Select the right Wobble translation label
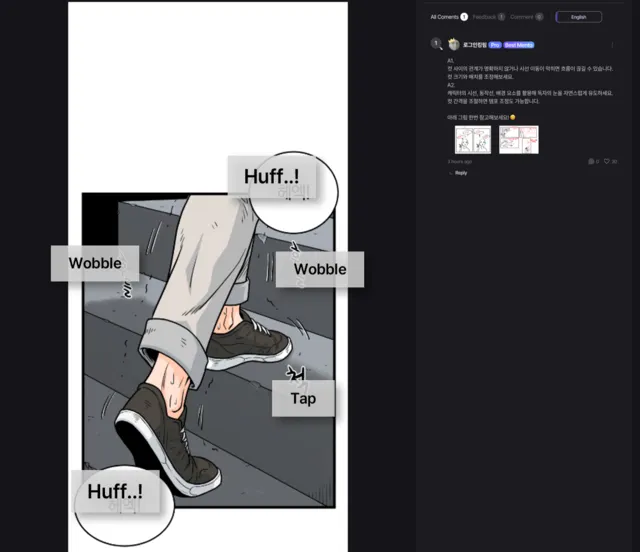 coord(320,269)
